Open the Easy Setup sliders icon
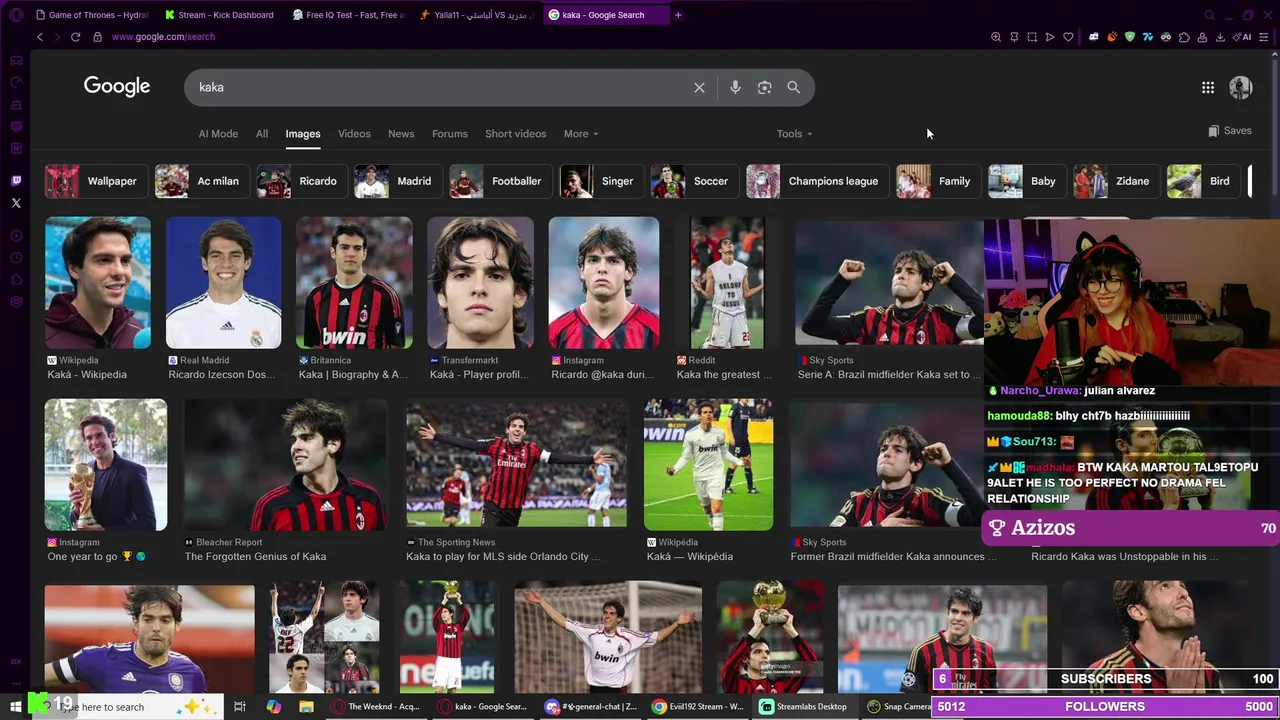 1265,37
